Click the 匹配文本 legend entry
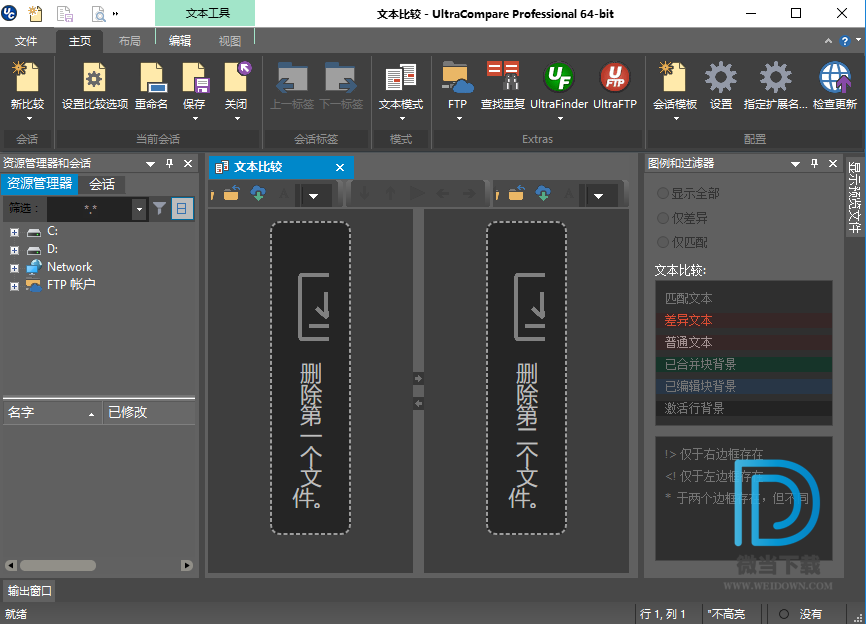The image size is (866, 624). click(x=743, y=298)
